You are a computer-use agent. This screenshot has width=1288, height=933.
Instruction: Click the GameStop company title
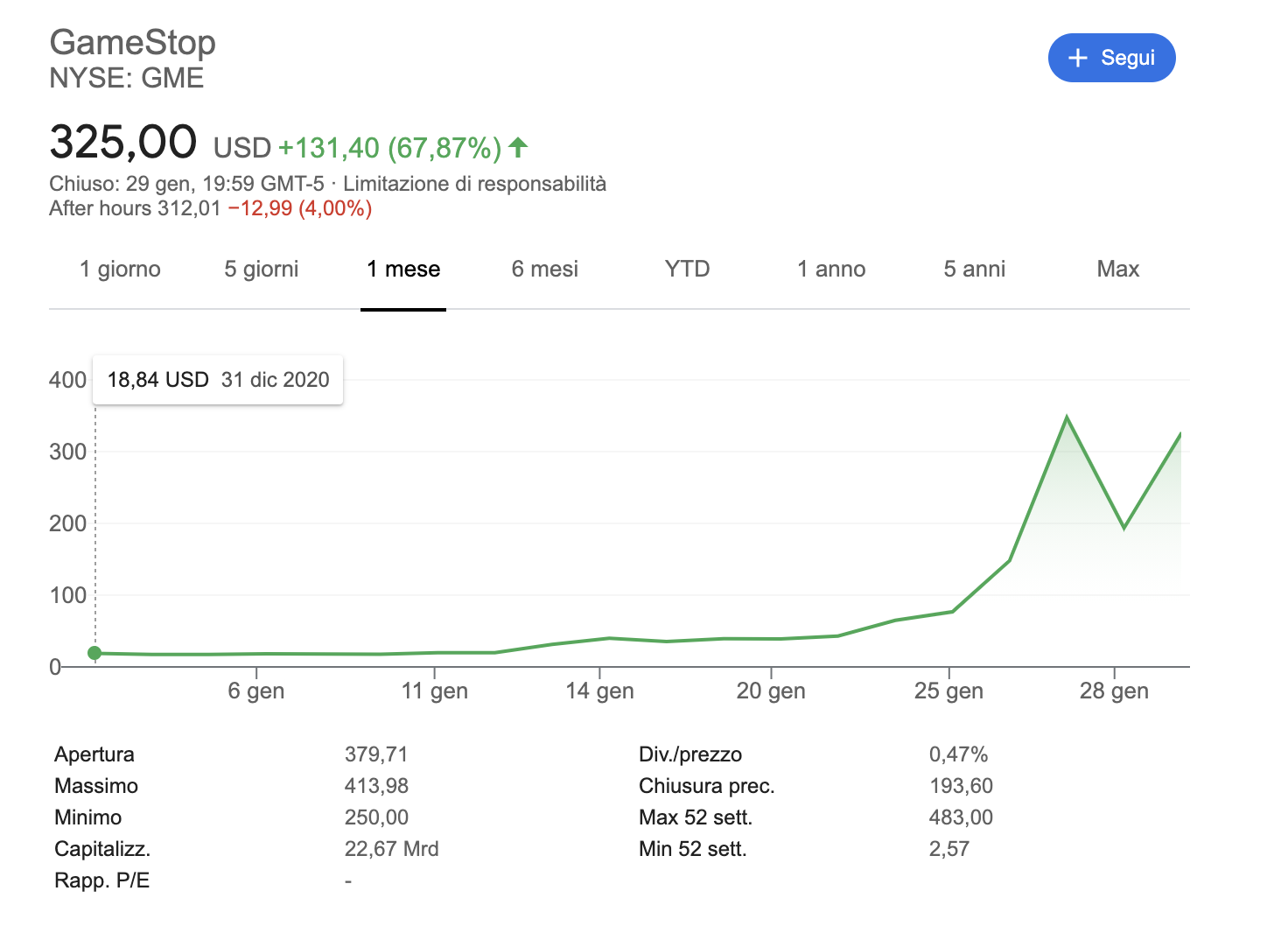coord(133,42)
